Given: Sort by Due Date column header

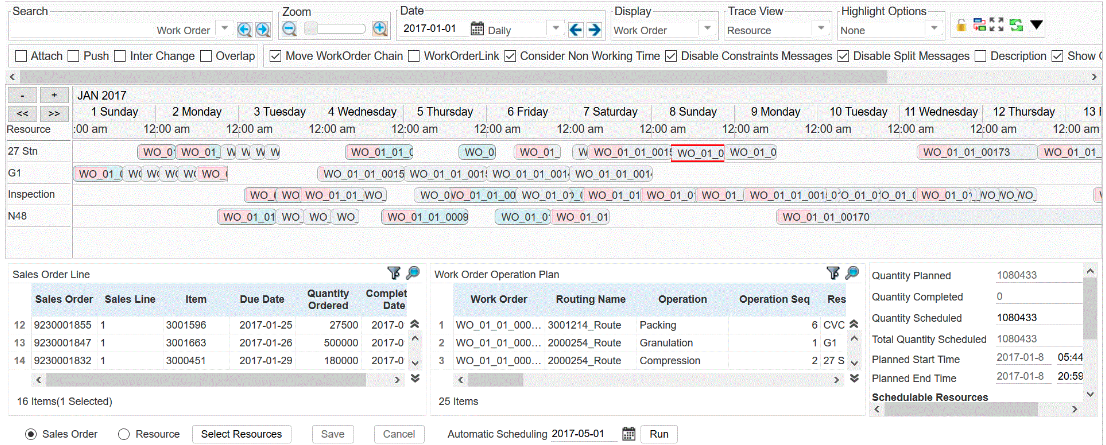Looking at the screenshot, I should click(262, 299).
